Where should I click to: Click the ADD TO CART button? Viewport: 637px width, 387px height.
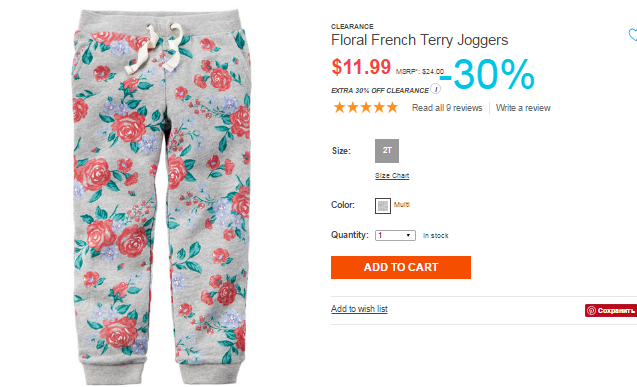[x=401, y=267]
